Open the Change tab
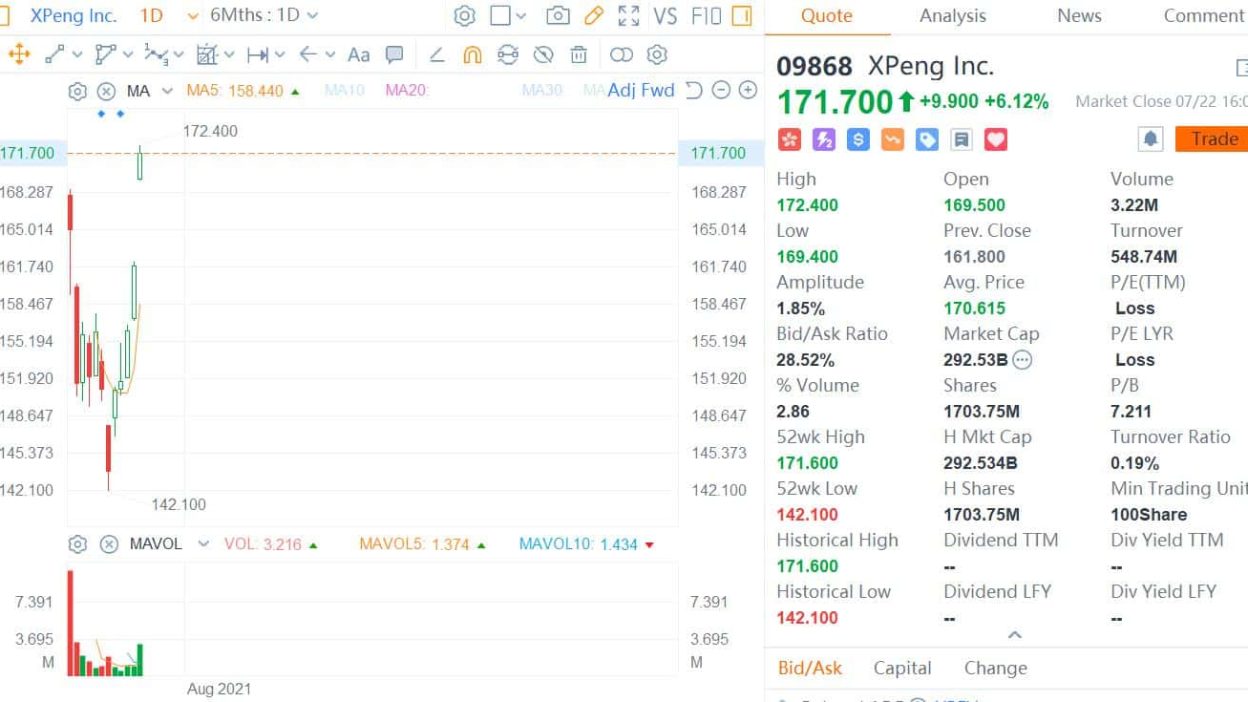Viewport: 1248px width, 702px height. point(995,668)
